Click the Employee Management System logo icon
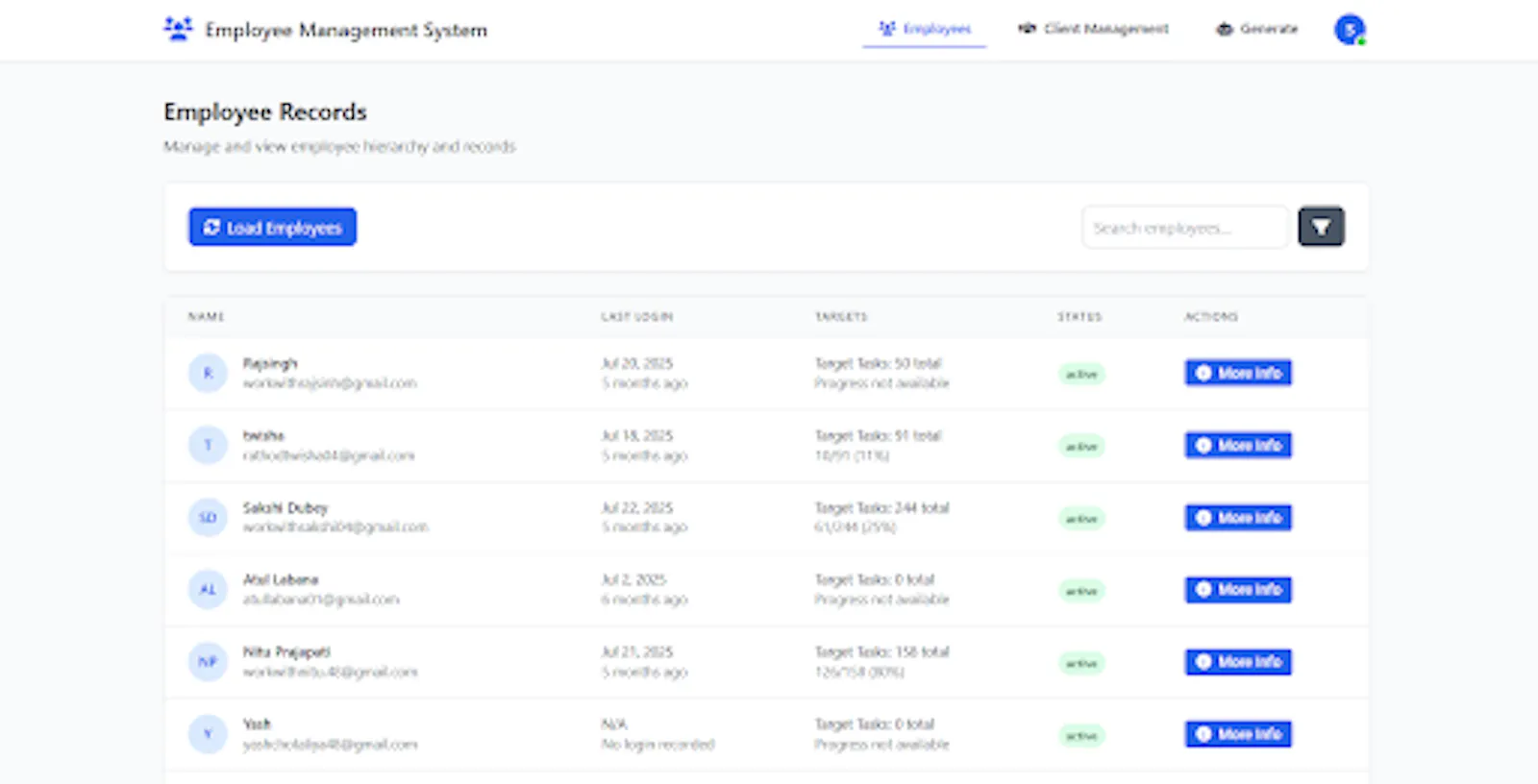The height and width of the screenshot is (784, 1538). [178, 29]
